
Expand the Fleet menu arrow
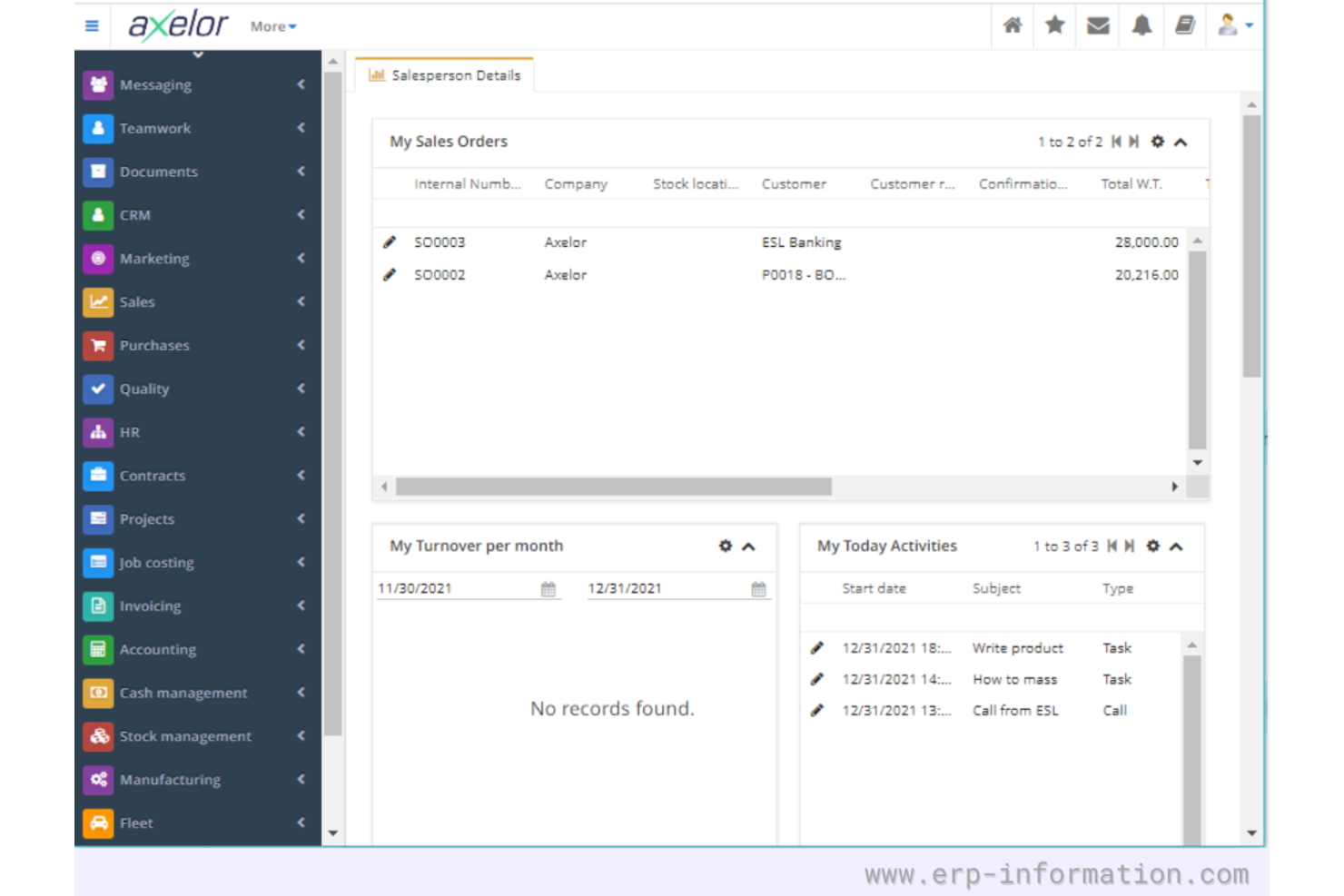pos(301,823)
